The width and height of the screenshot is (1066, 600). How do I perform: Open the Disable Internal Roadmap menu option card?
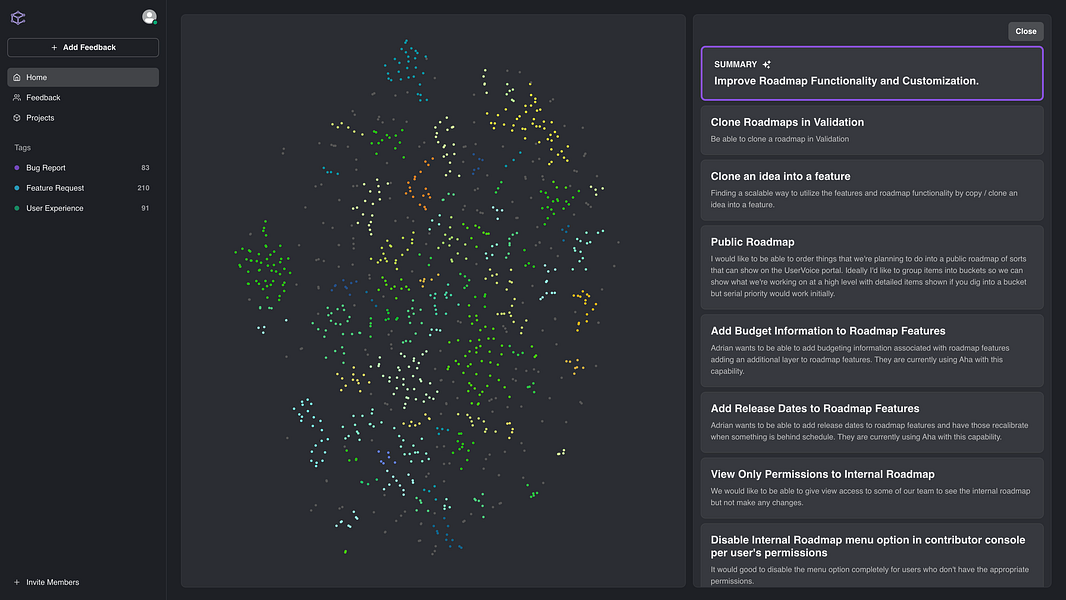(872, 556)
